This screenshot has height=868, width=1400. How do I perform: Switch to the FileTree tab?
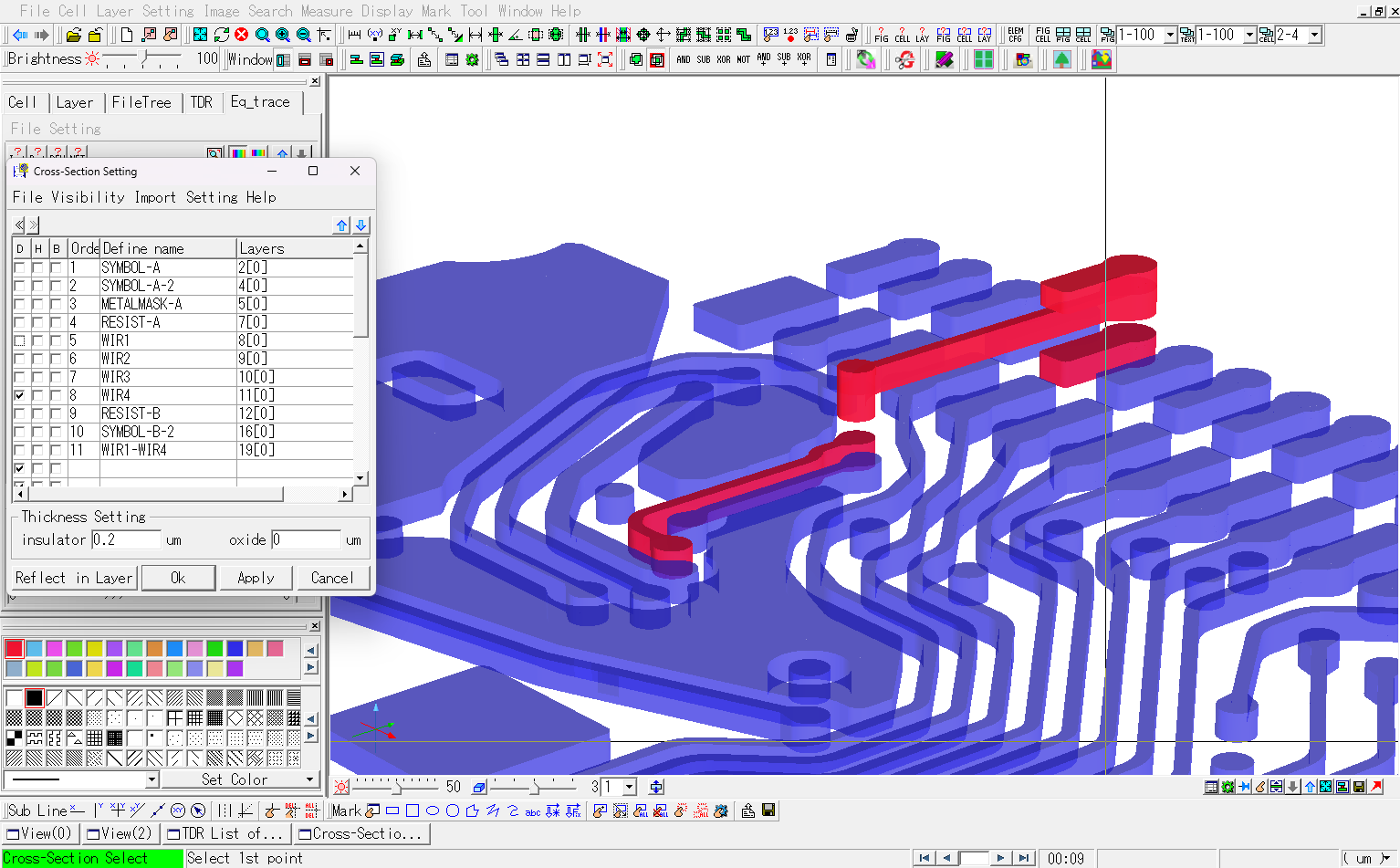[141, 102]
